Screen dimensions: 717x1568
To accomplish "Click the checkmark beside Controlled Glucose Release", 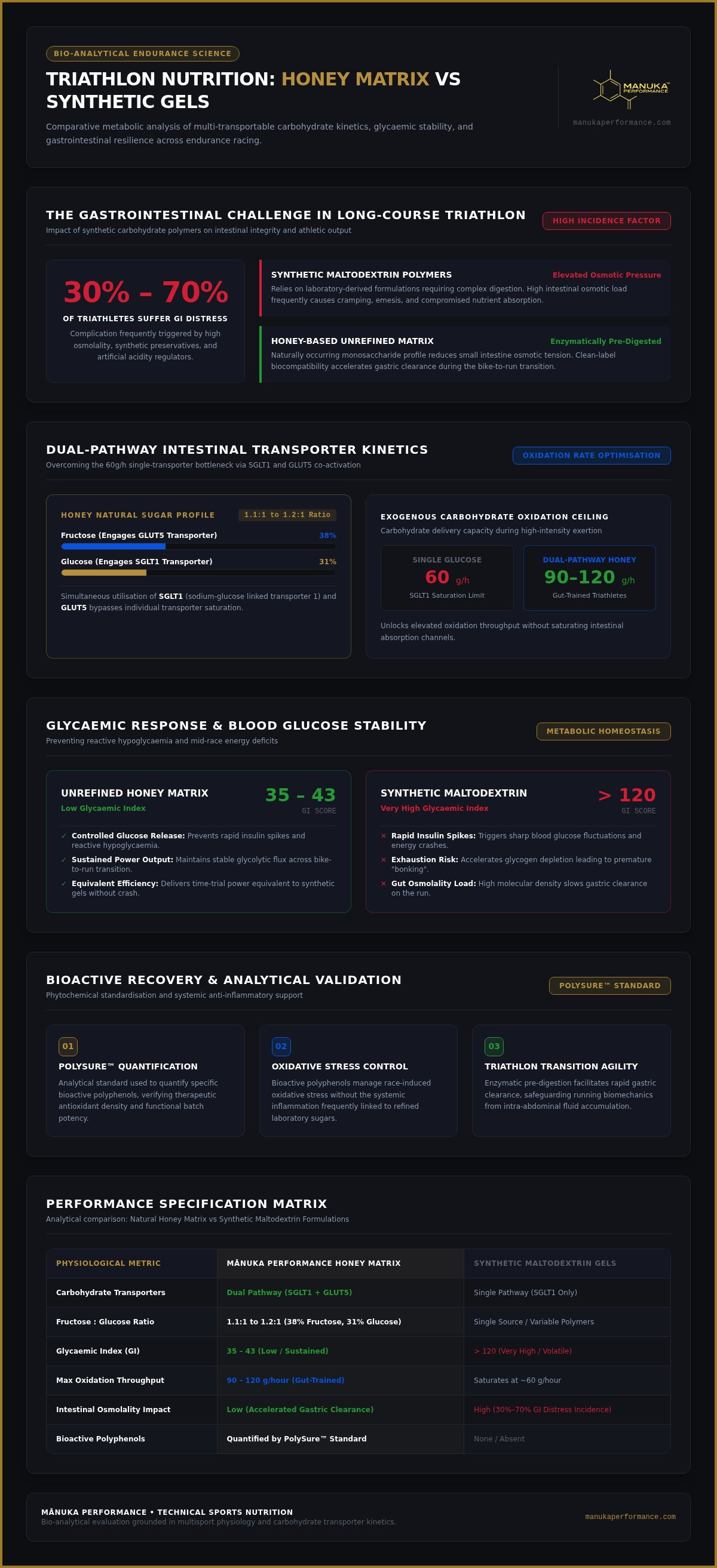I will click(64, 836).
